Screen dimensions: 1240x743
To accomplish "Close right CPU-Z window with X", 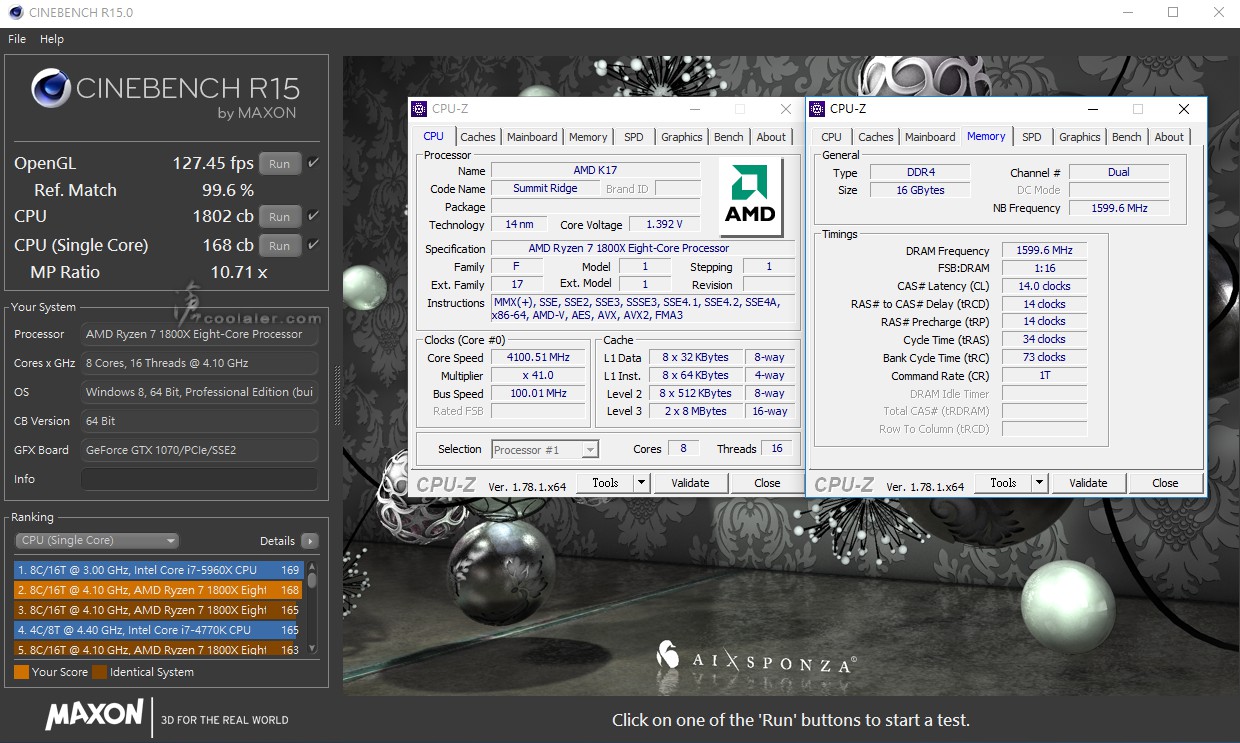I will tap(1184, 109).
